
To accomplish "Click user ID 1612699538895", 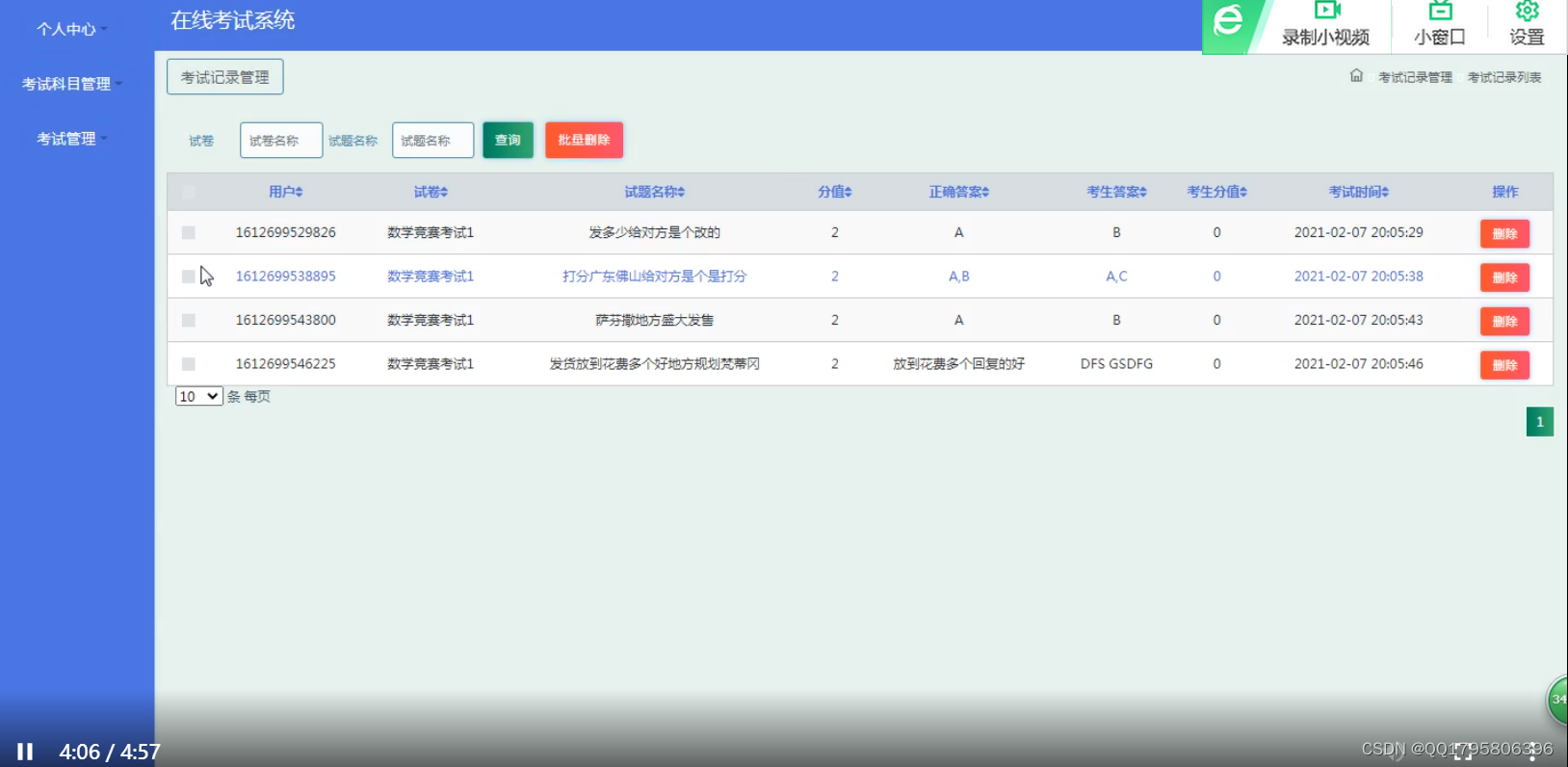I will [286, 277].
